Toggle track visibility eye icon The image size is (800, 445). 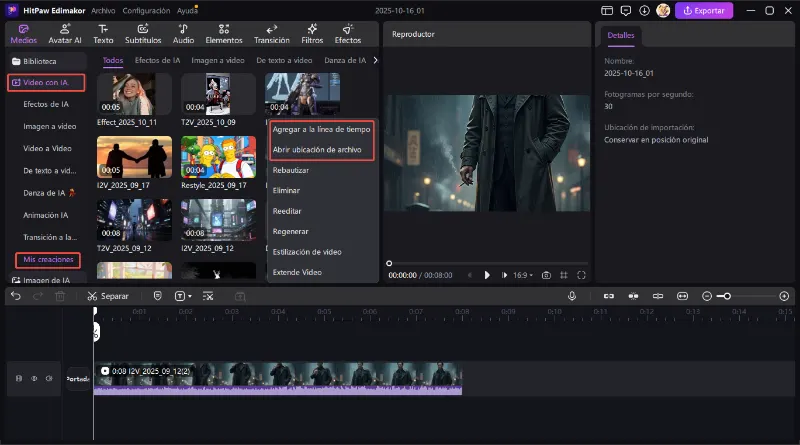coord(34,378)
